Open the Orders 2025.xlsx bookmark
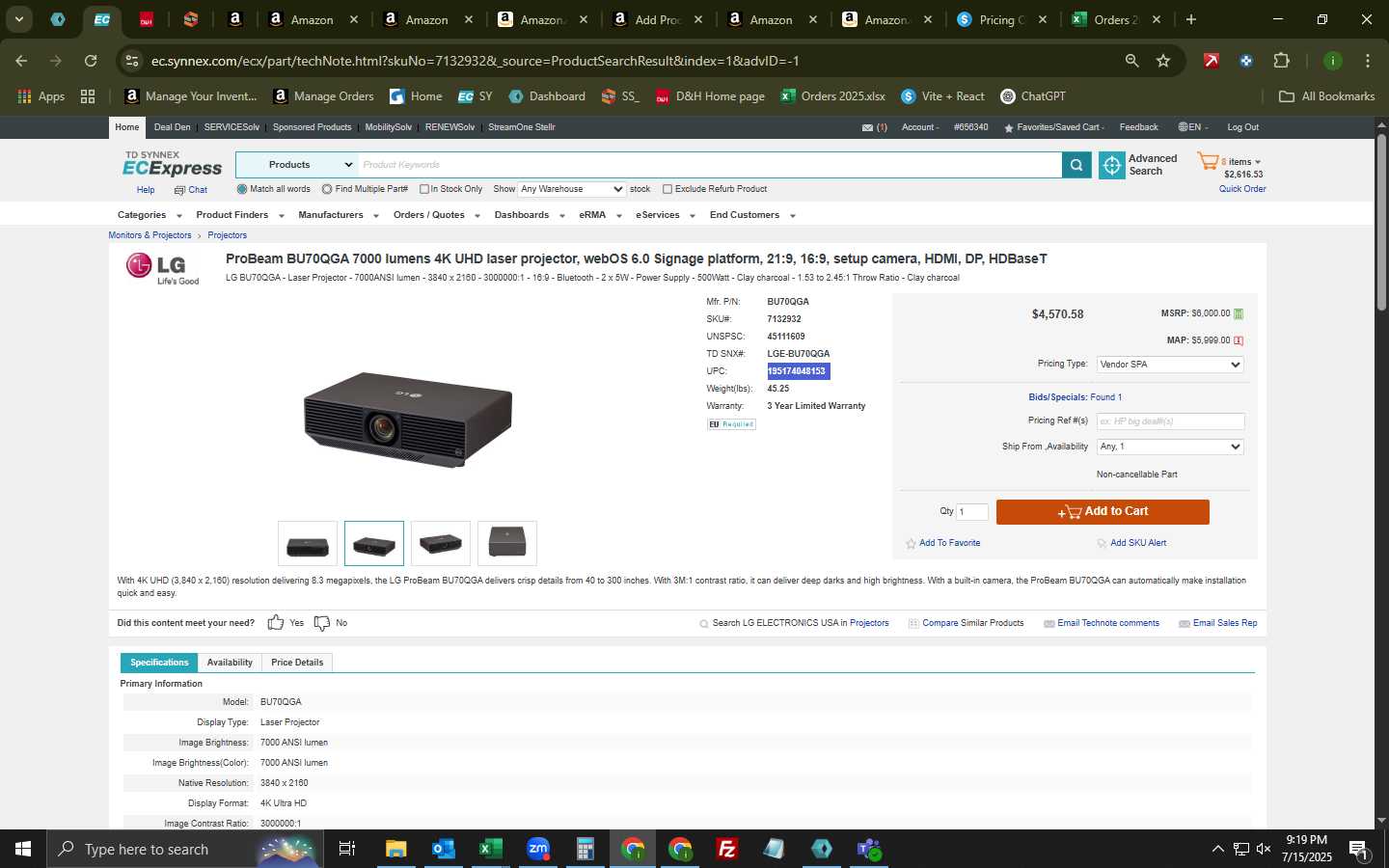Image resolution: width=1389 pixels, height=868 pixels. tap(833, 96)
